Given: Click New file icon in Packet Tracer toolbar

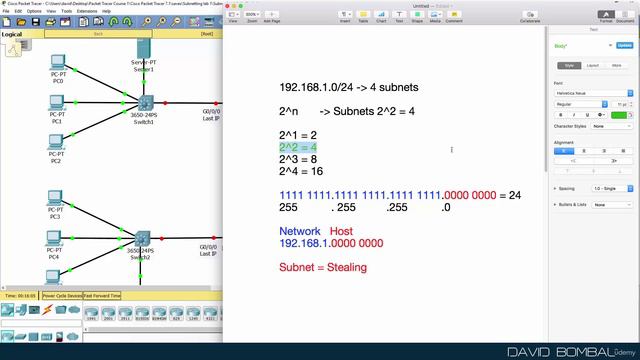Looking at the screenshot, I should (x=7, y=22).
